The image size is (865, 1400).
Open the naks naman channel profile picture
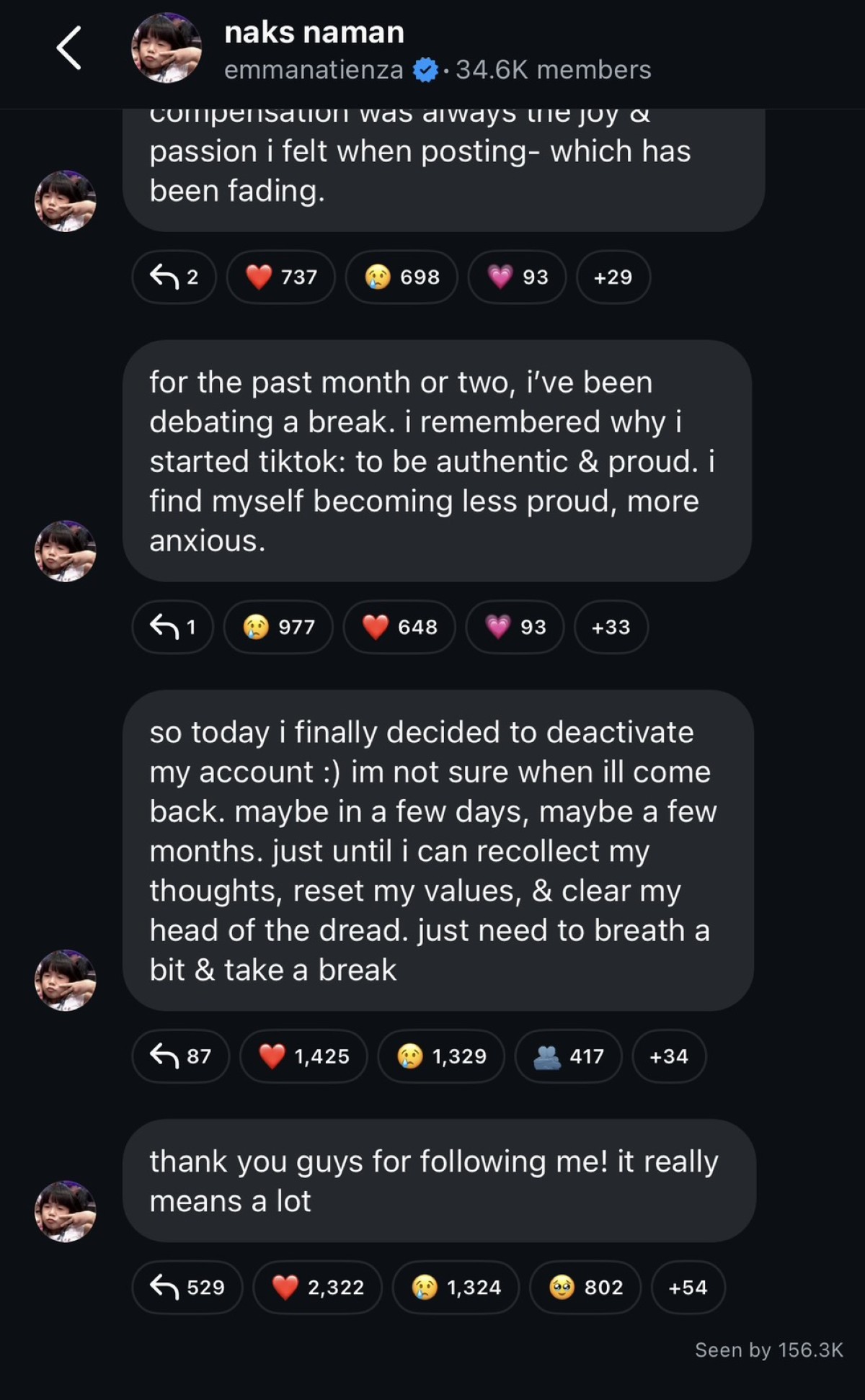pyautogui.click(x=166, y=48)
